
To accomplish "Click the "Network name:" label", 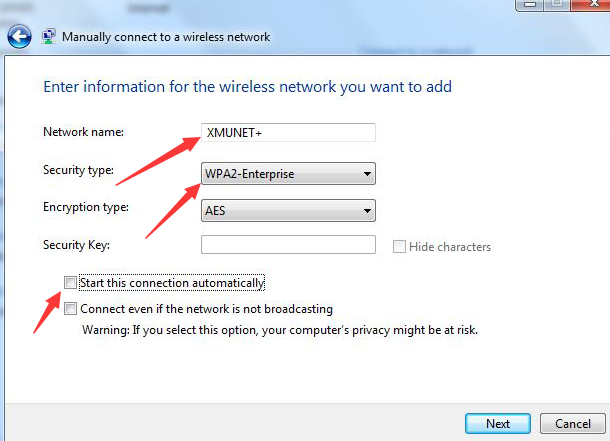I will [82, 132].
